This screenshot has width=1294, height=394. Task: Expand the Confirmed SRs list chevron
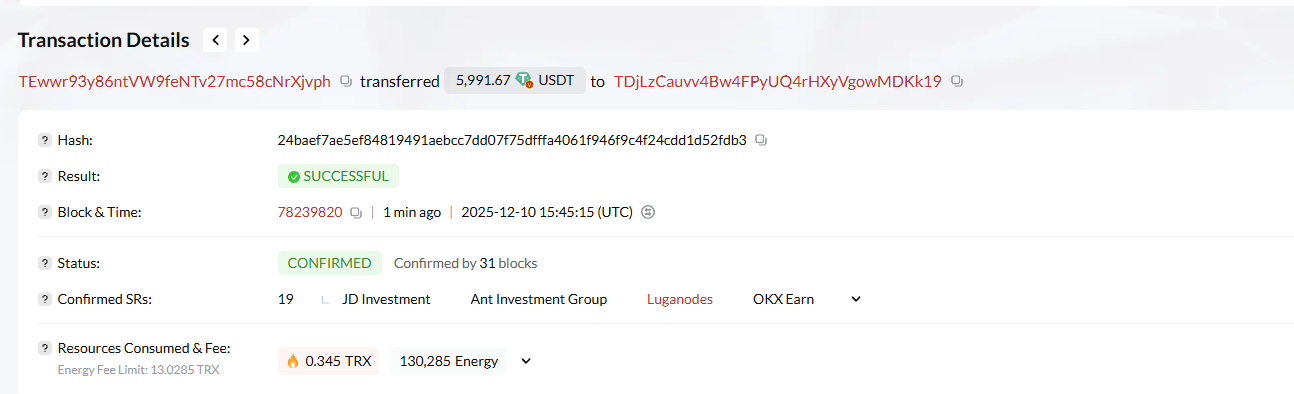point(855,299)
